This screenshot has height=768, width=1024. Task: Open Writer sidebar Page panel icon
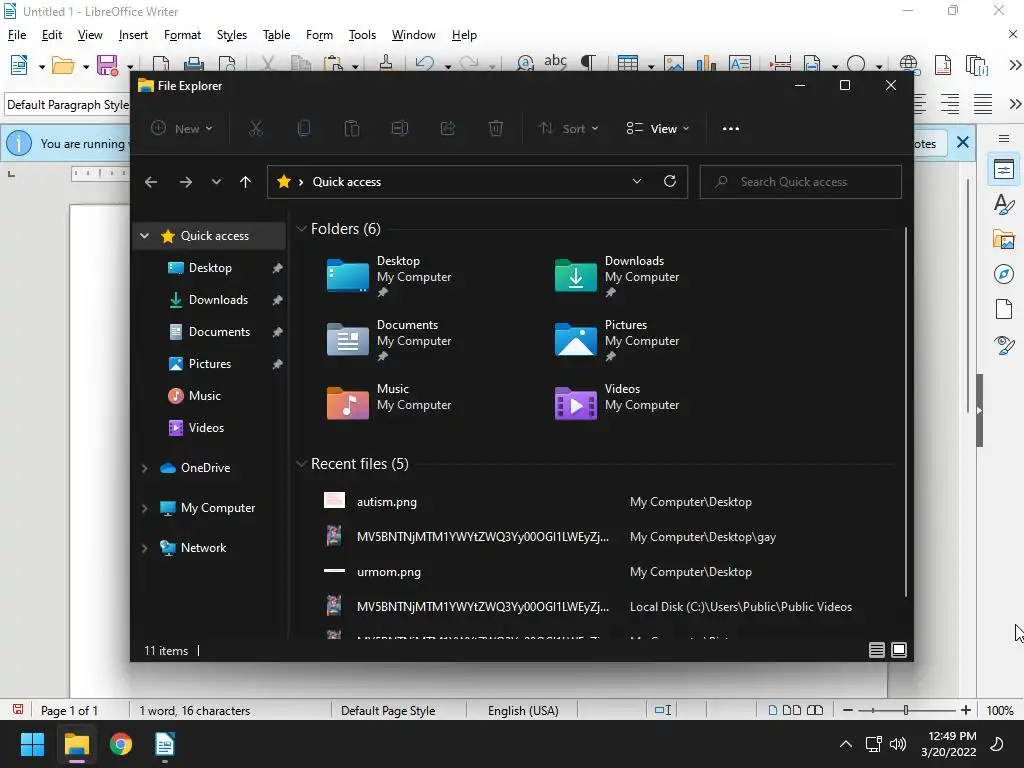(1004, 308)
